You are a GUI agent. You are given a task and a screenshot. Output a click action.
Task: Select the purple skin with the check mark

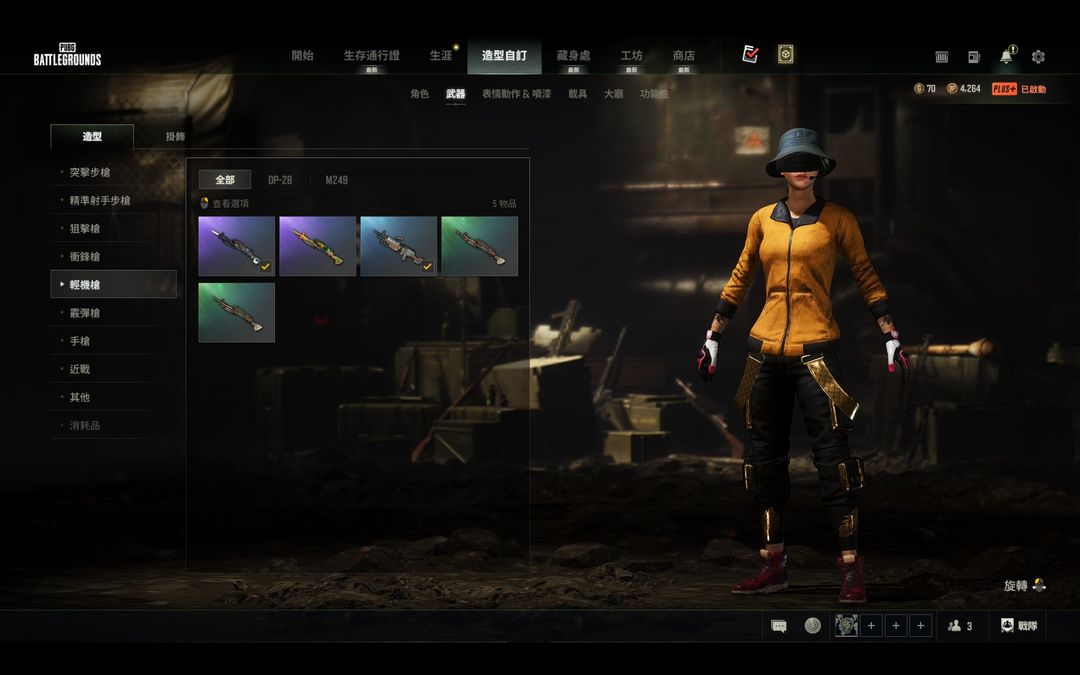(236, 246)
